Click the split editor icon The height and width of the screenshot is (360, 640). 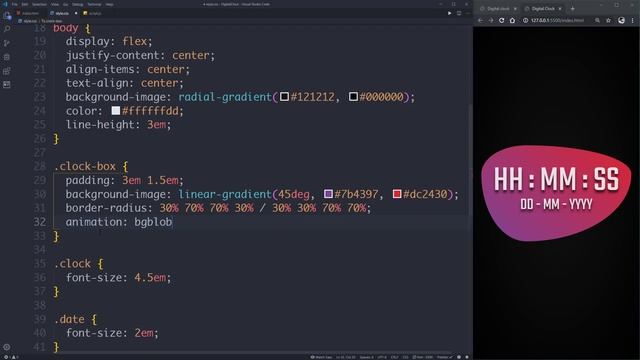tap(459, 13)
